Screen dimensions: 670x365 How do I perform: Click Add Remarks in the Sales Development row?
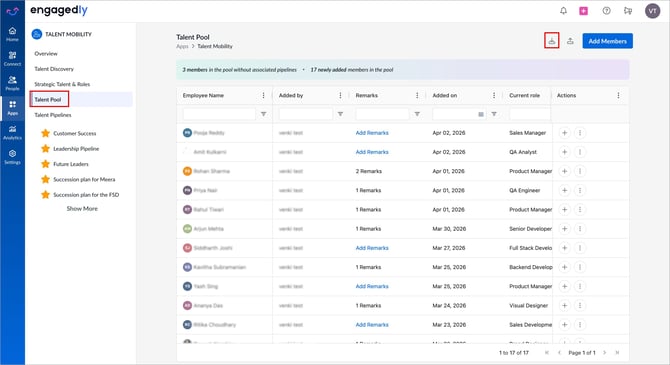372,325
